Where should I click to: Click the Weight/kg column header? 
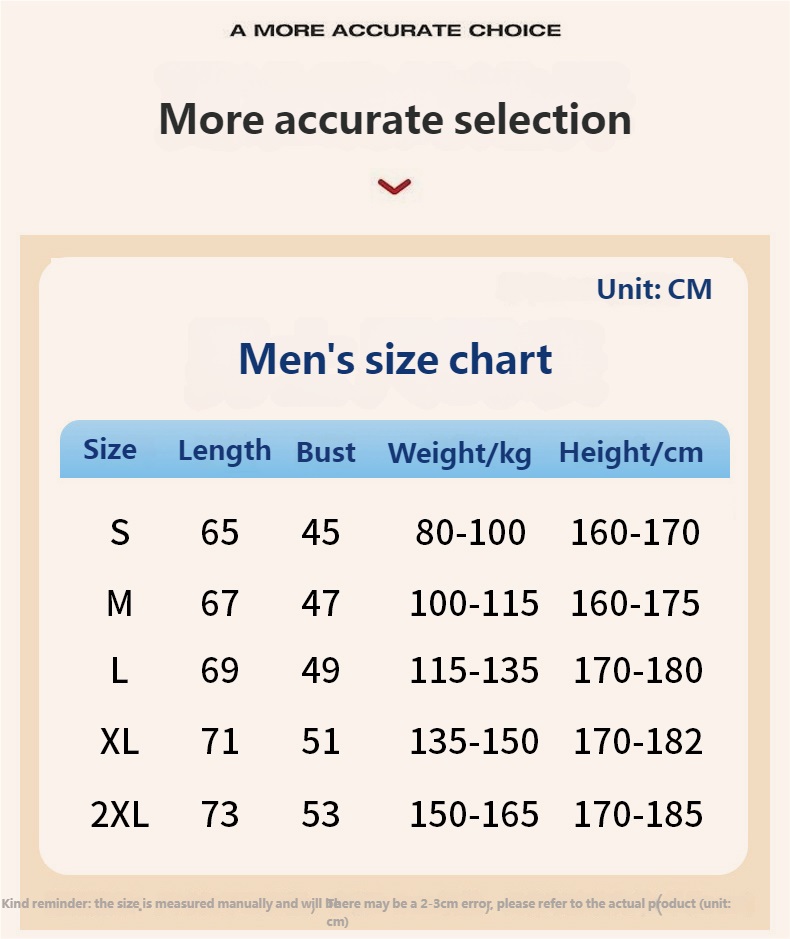459,453
